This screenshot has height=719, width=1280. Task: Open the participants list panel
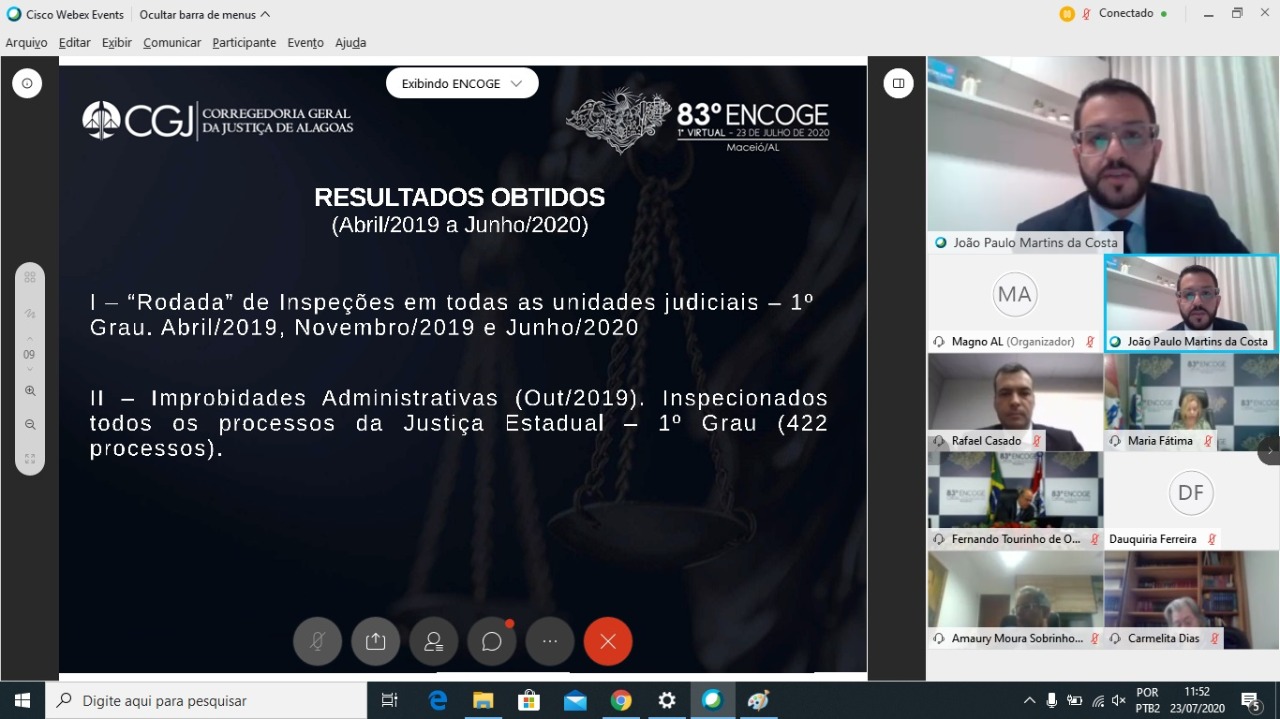click(433, 642)
